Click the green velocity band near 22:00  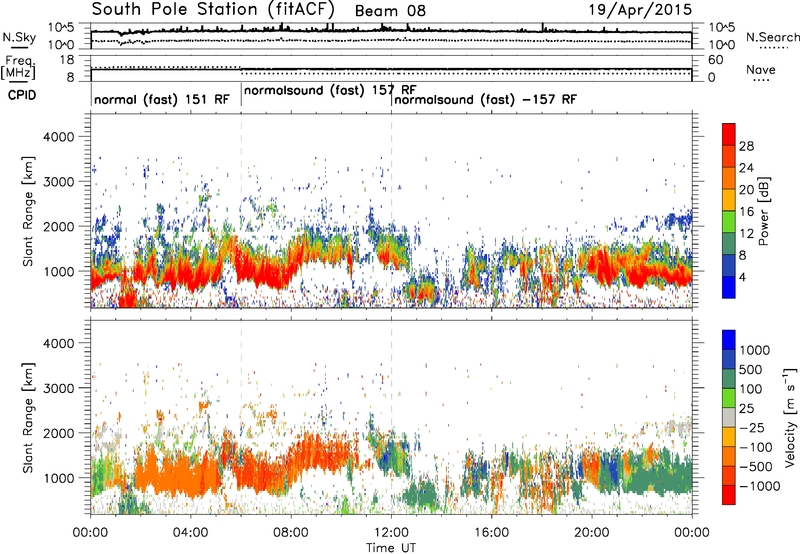click(658, 474)
